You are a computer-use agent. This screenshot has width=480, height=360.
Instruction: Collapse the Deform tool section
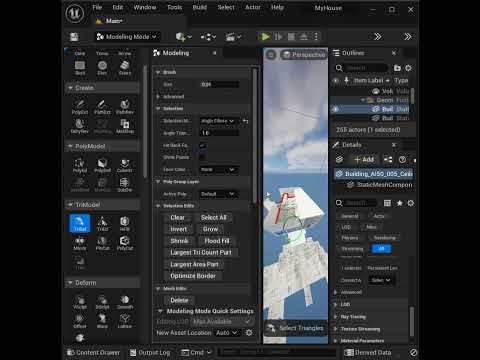70,283
